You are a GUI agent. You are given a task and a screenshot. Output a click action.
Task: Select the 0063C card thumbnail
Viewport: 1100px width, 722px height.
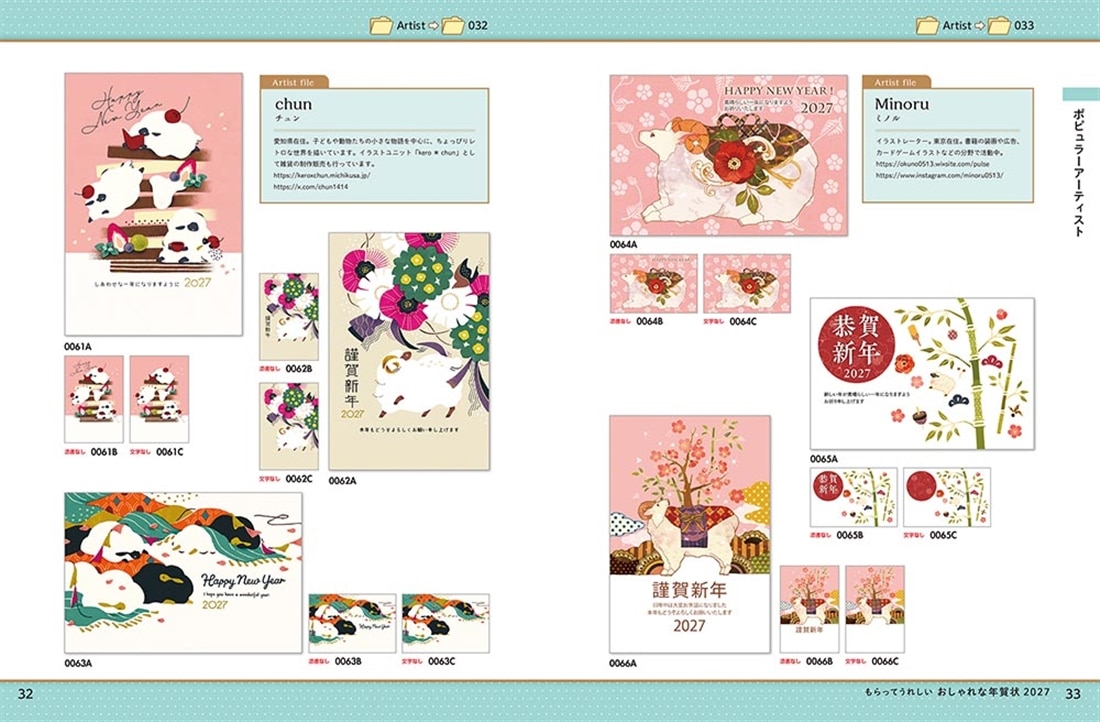coord(445,623)
